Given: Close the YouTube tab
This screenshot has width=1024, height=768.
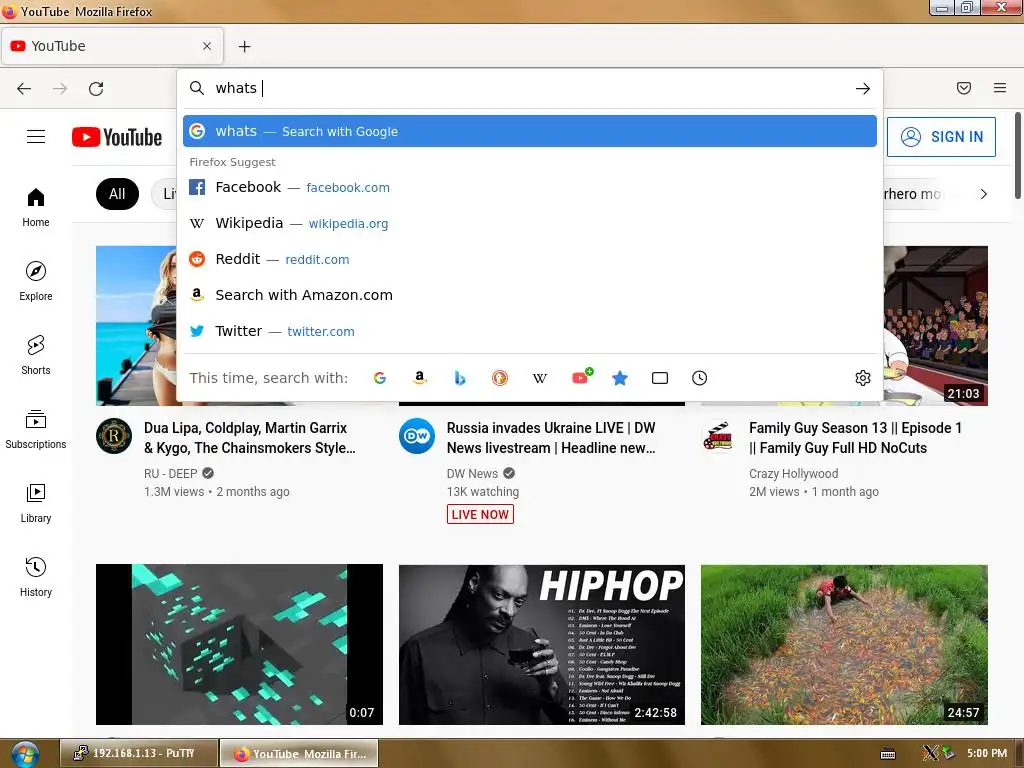Looking at the screenshot, I should coord(207,46).
